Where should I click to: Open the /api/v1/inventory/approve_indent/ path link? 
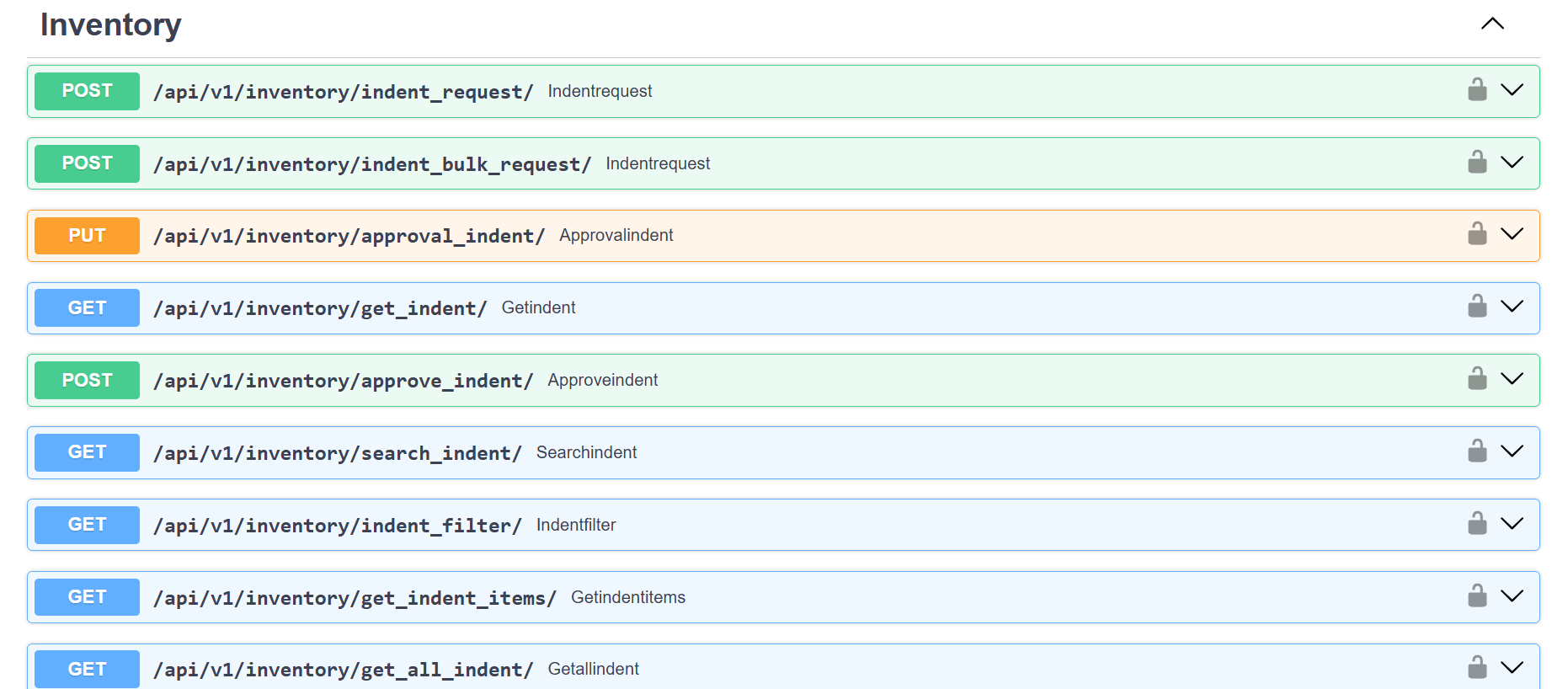point(343,381)
